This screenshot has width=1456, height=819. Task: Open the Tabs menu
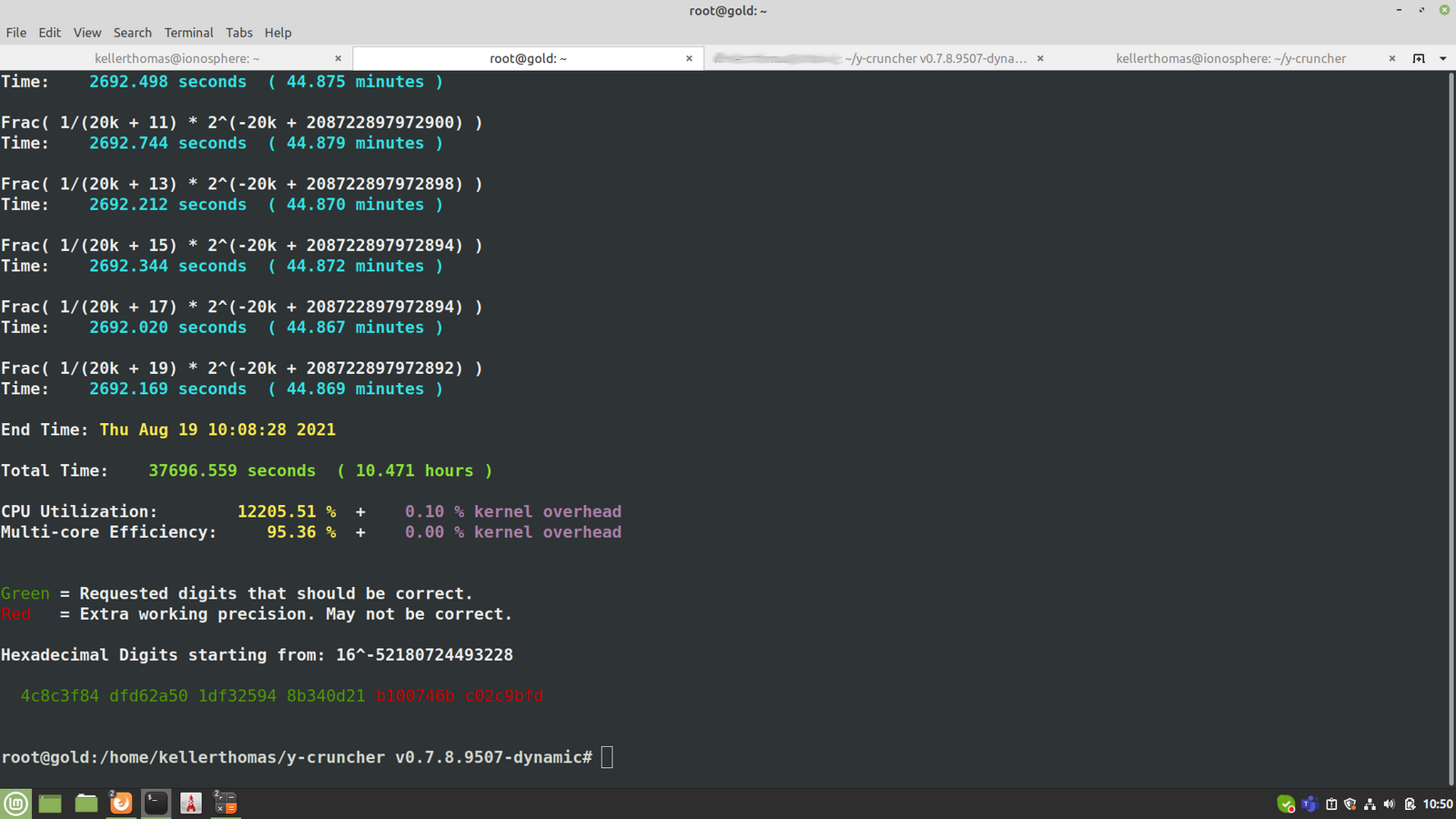(x=239, y=33)
